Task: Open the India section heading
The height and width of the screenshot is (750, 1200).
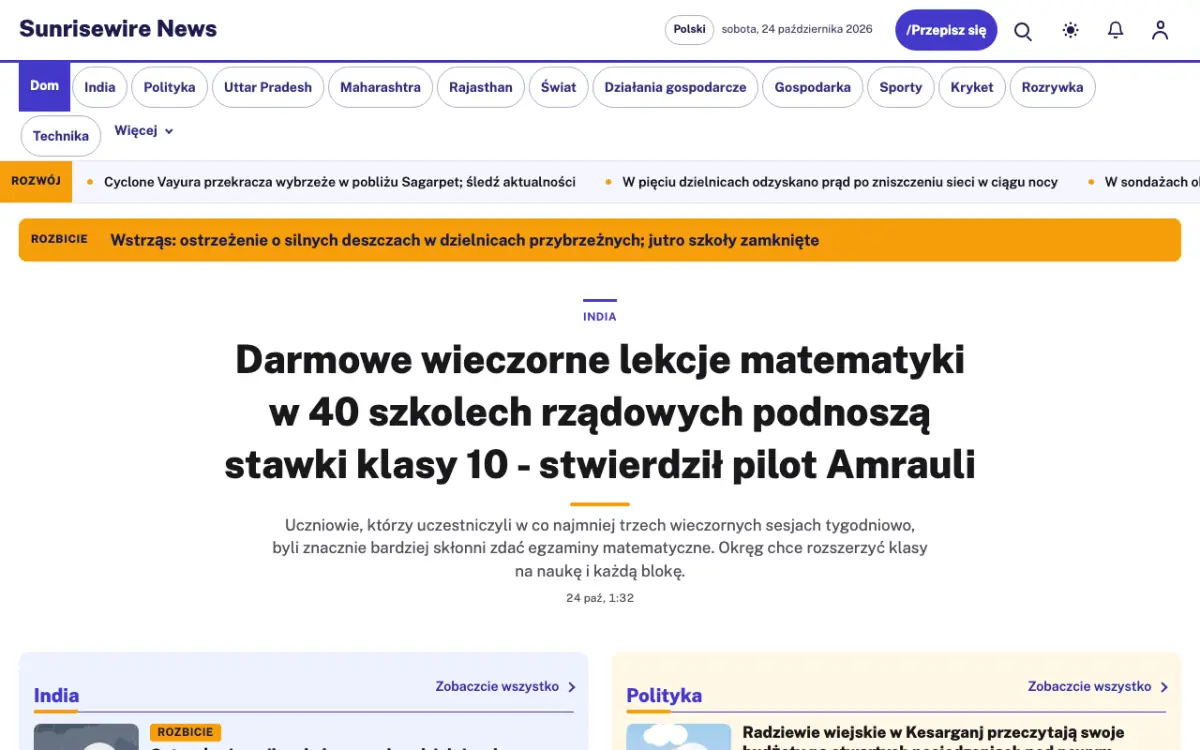Action: tap(56, 695)
